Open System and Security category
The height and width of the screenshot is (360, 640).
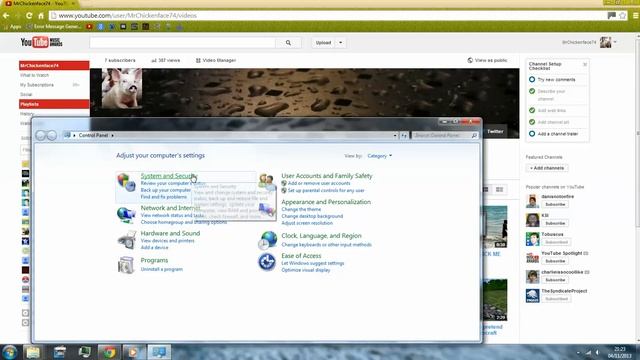click(x=169, y=176)
